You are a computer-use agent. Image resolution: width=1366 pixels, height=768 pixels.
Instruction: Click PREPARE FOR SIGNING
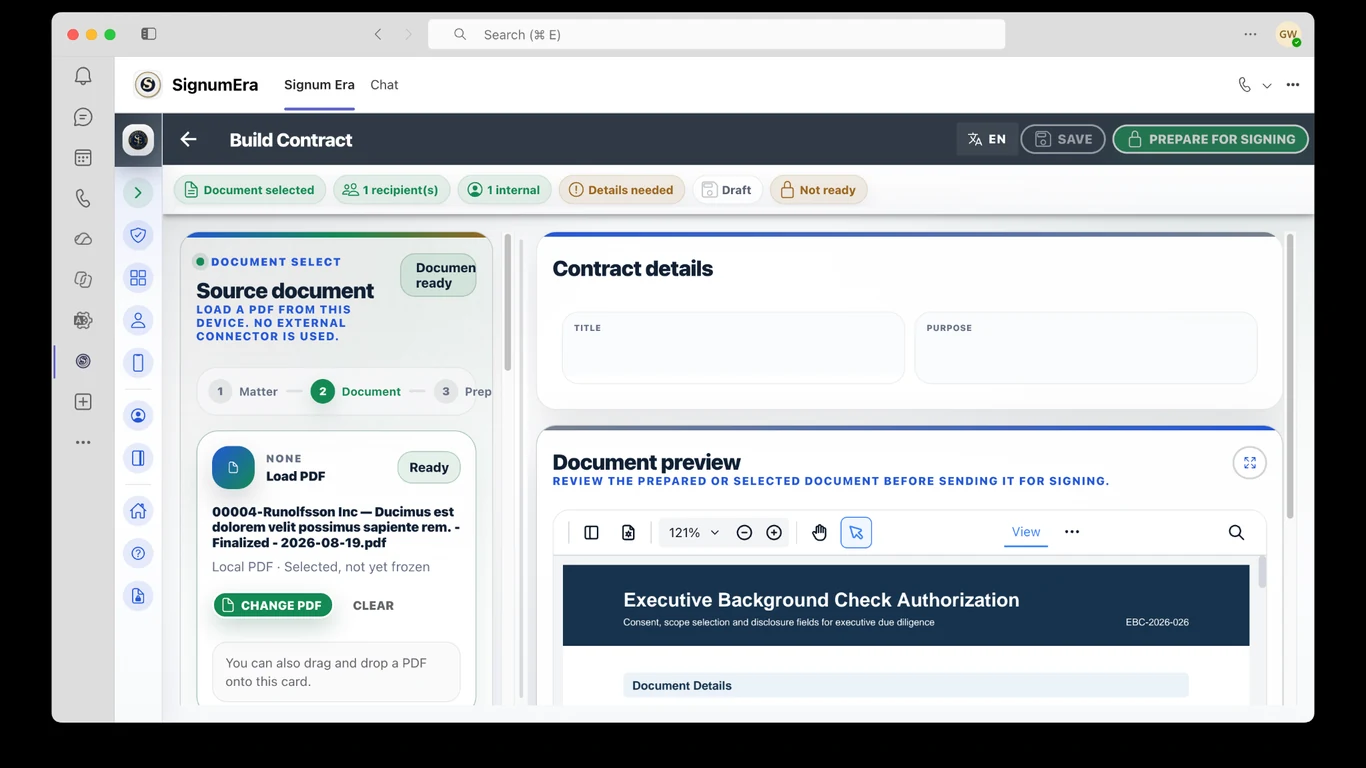(1210, 139)
